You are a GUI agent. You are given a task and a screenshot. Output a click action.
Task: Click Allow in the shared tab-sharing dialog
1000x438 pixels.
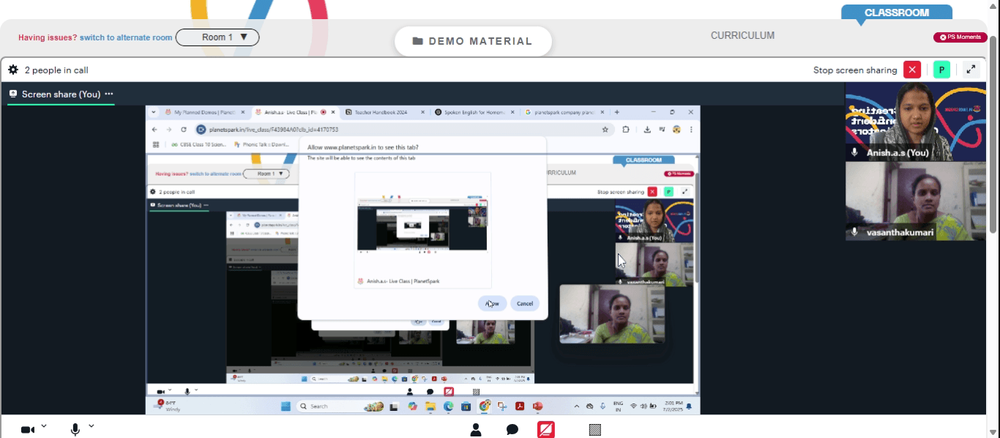(492, 303)
